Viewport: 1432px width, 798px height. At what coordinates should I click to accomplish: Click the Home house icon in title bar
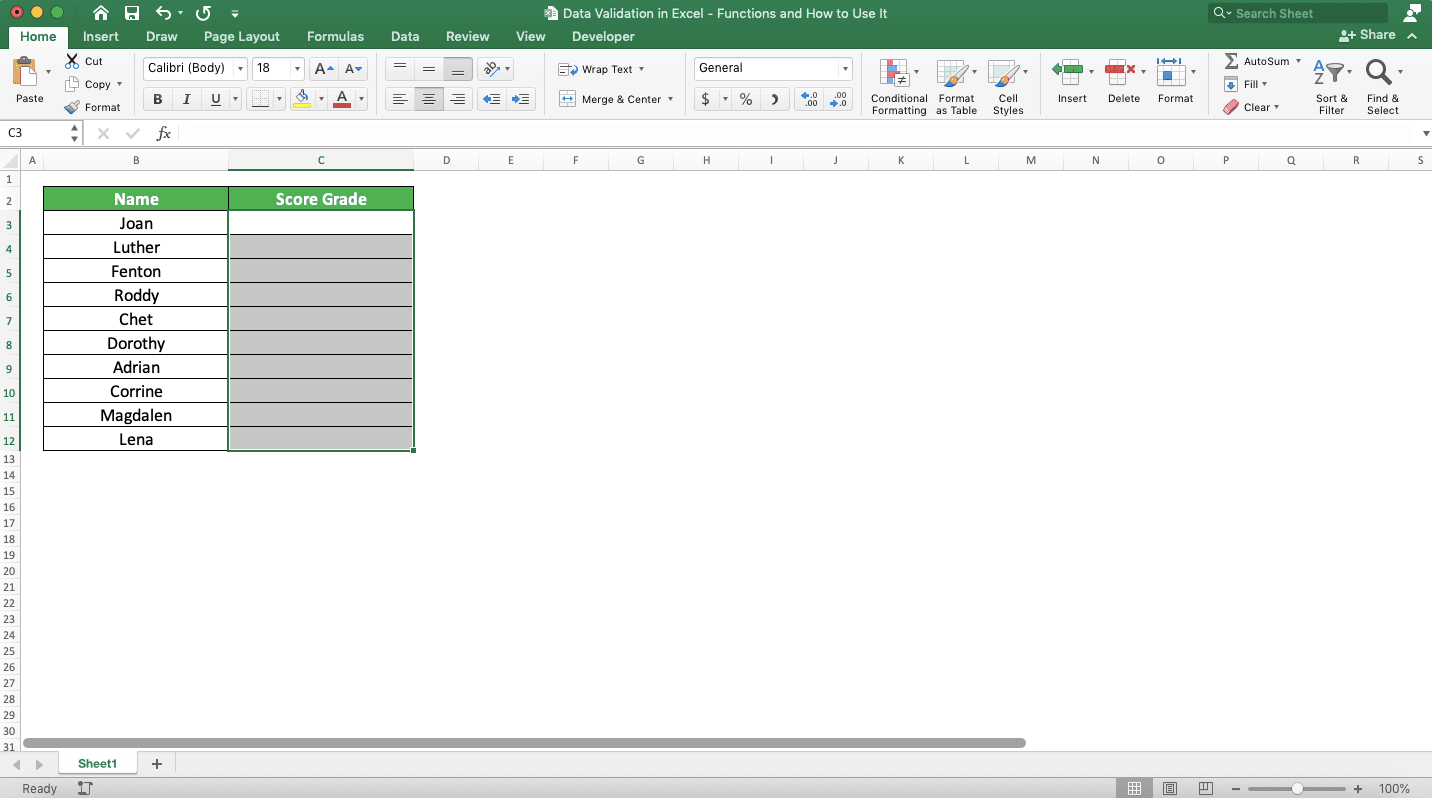click(x=101, y=14)
